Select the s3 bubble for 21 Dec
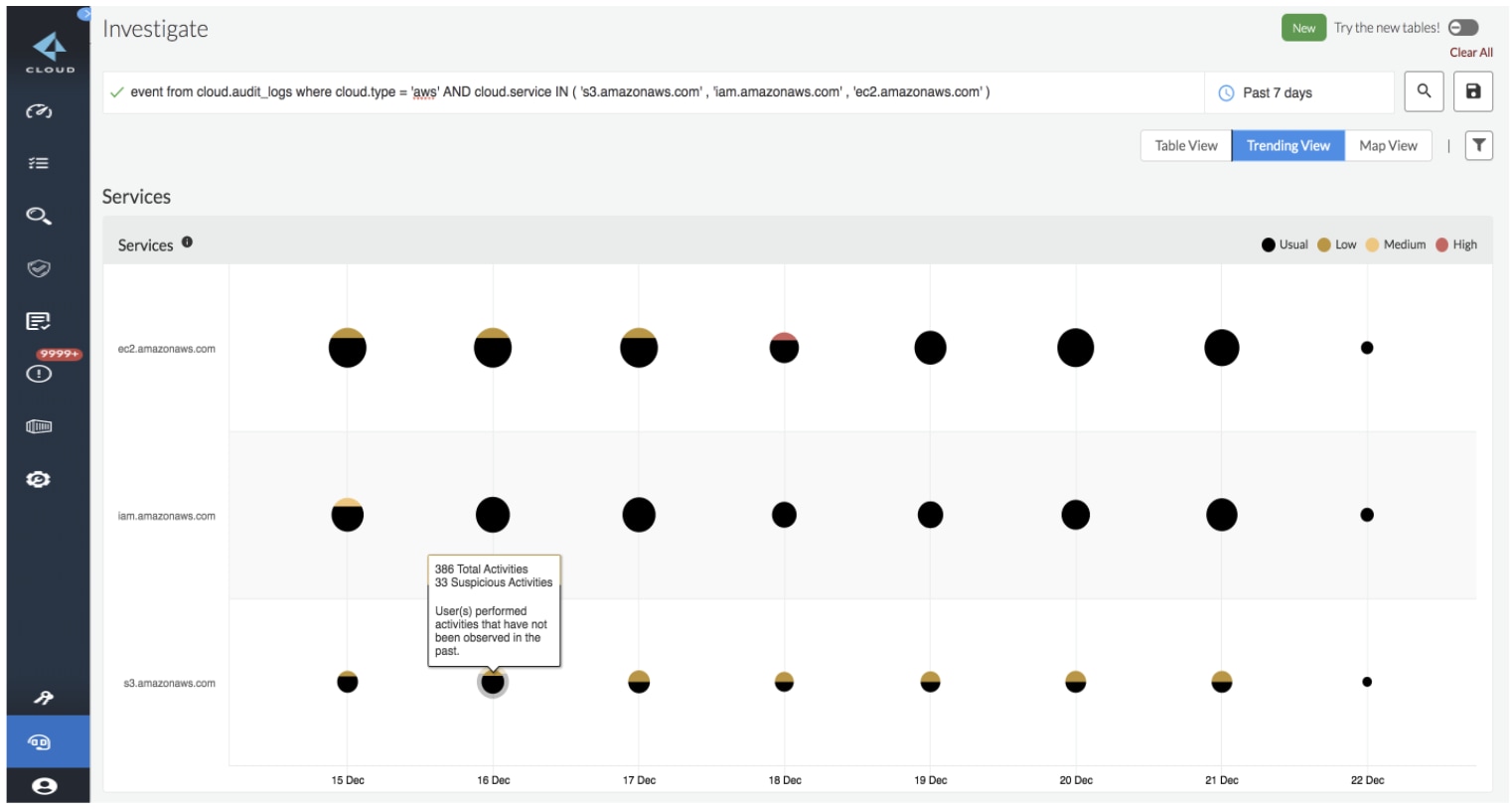 1222,682
